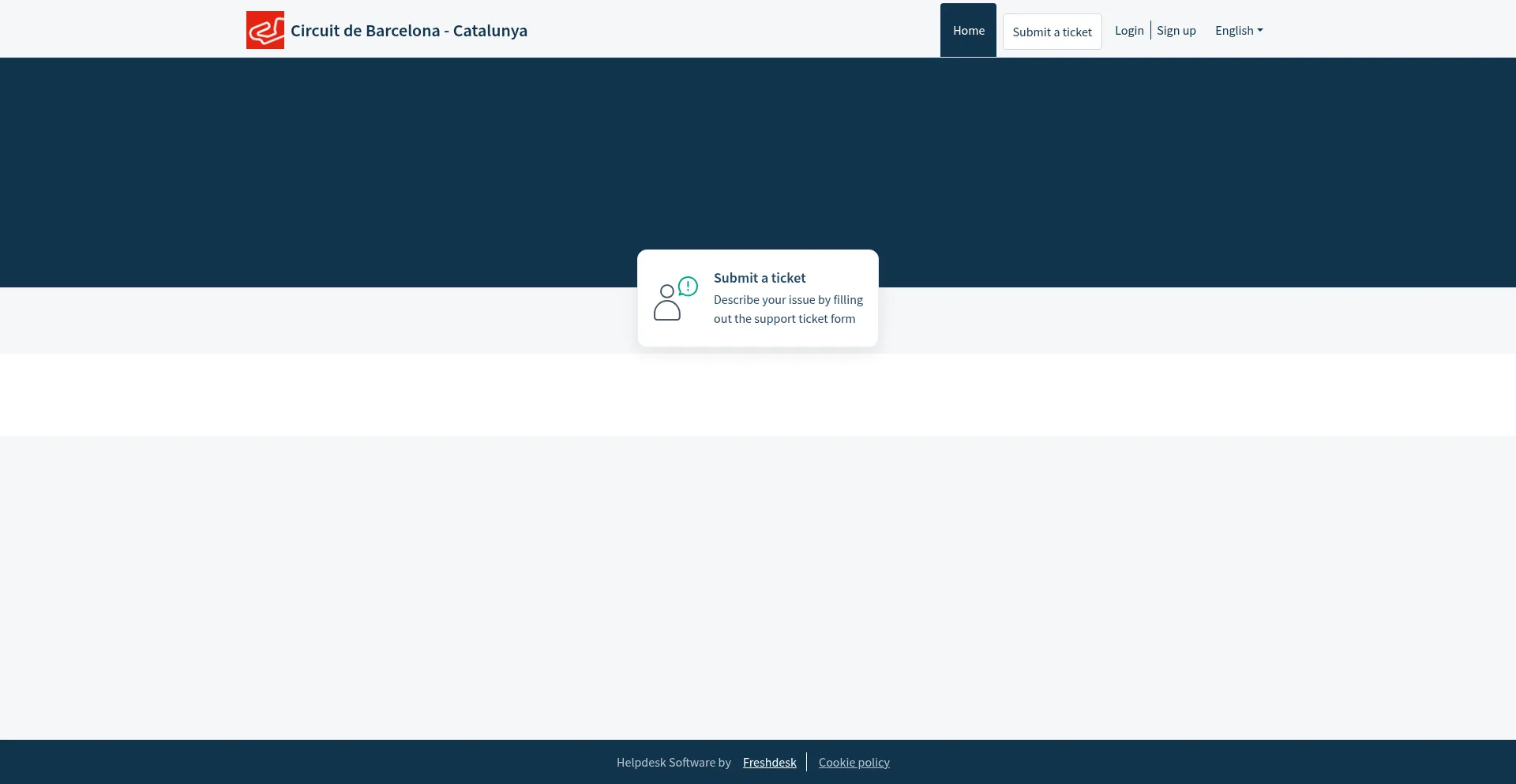The height and width of the screenshot is (784, 1516).
Task: Switch to the Home tab
Action: pyautogui.click(x=968, y=31)
